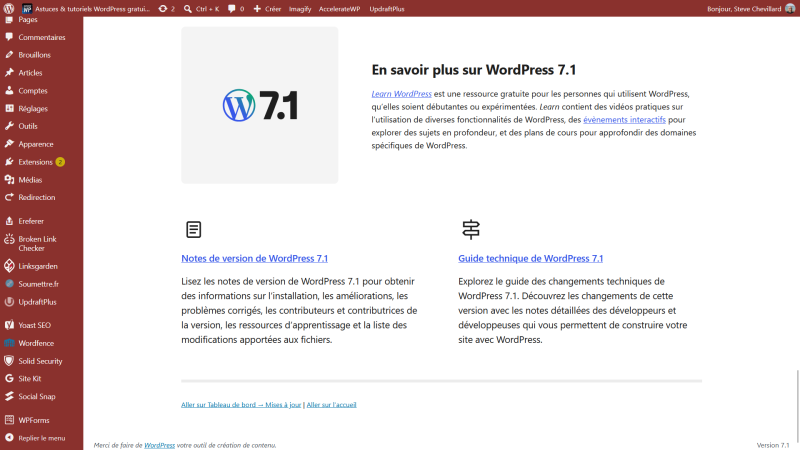The image size is (800, 450).
Task: Open the AccelerateWP admin bar menu
Action: point(339,9)
